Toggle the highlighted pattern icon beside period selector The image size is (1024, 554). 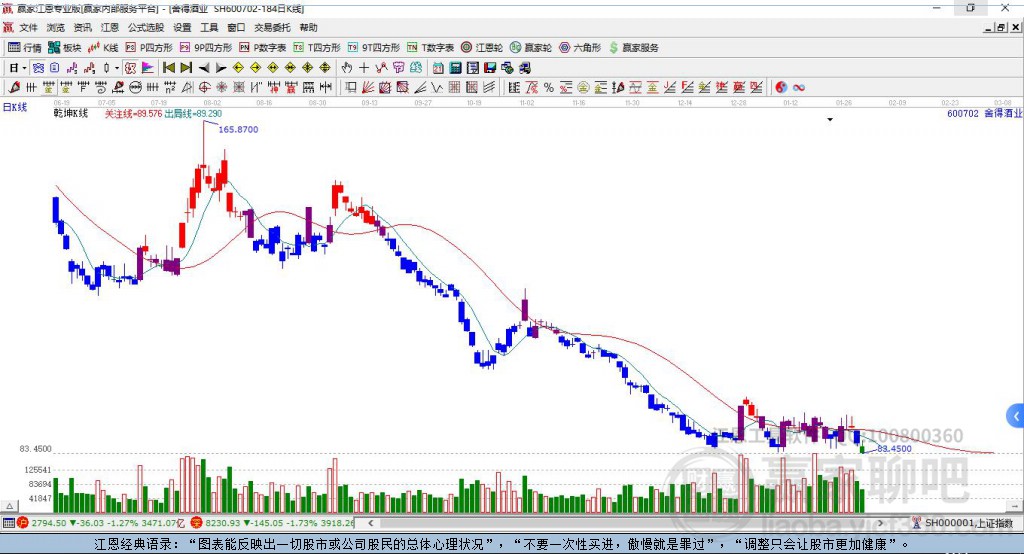tap(38, 67)
